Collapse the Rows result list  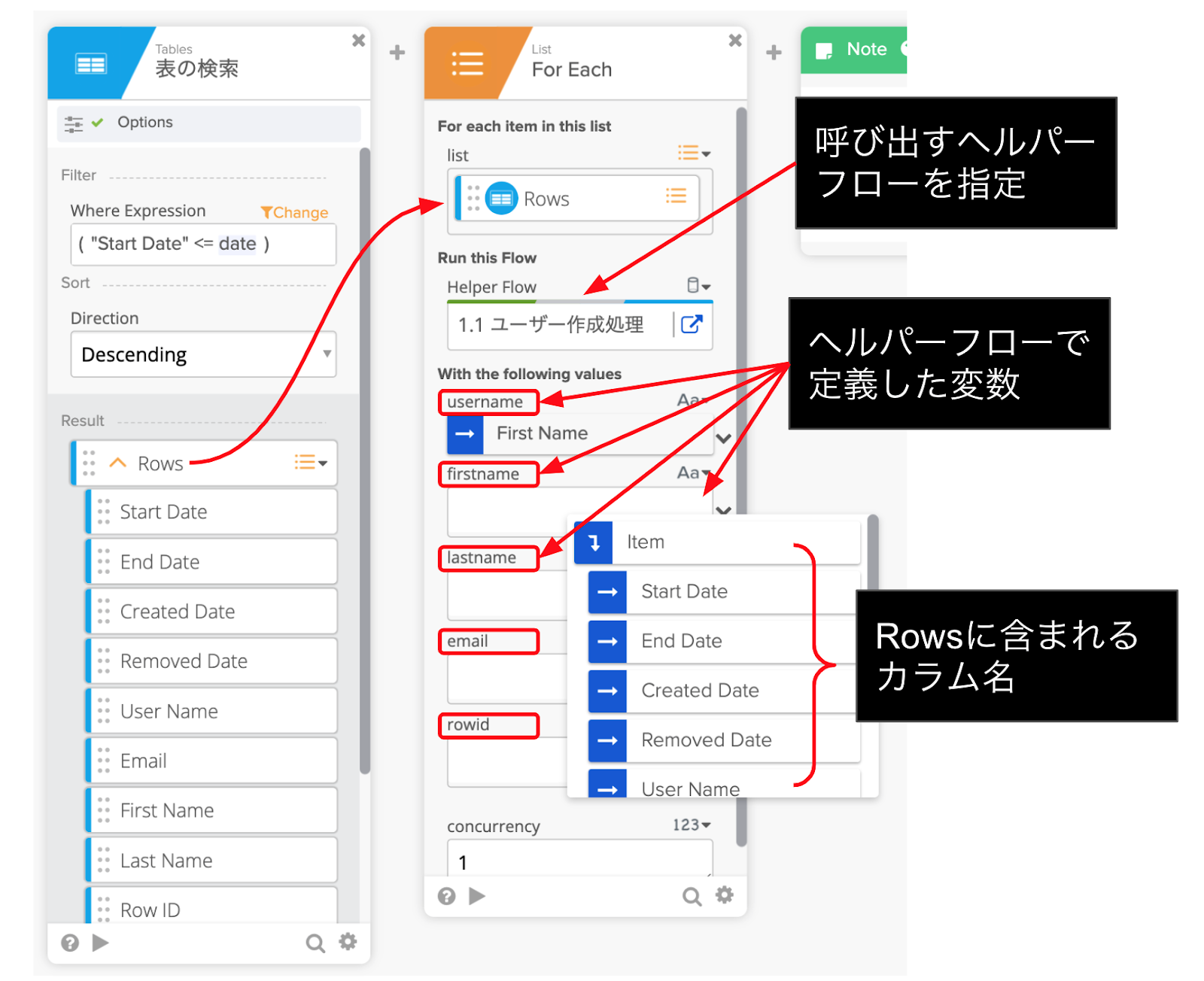tap(118, 463)
